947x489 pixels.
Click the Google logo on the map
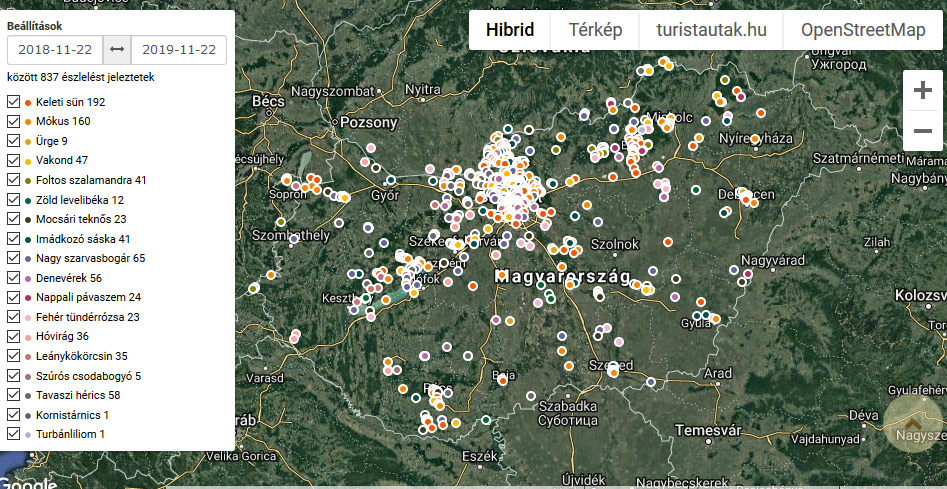tap(28, 483)
